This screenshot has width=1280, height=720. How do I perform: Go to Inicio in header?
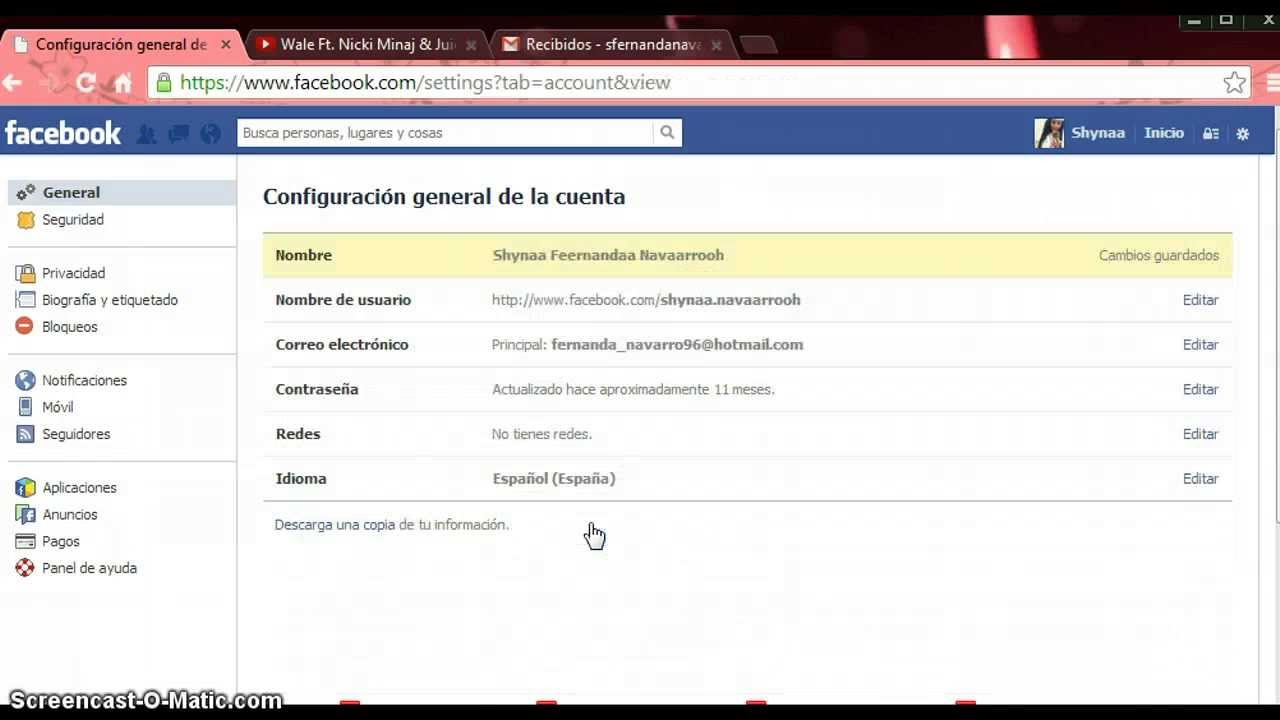click(x=1164, y=133)
